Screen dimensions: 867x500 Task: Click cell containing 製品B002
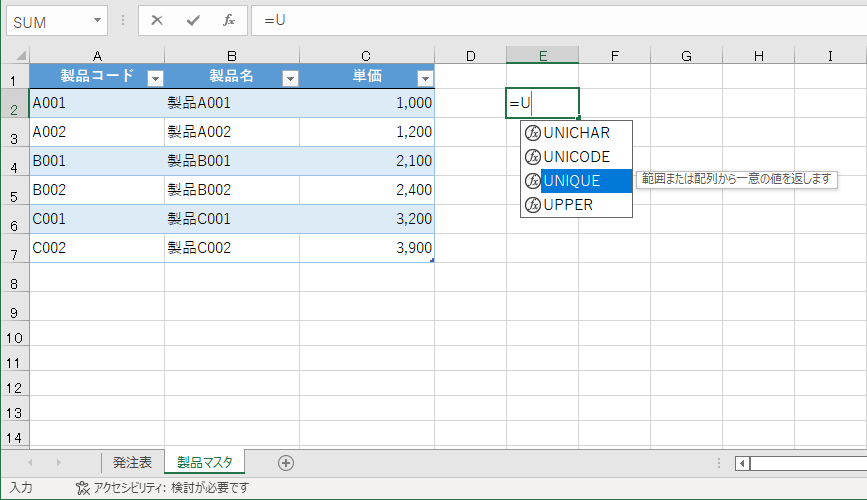232,190
